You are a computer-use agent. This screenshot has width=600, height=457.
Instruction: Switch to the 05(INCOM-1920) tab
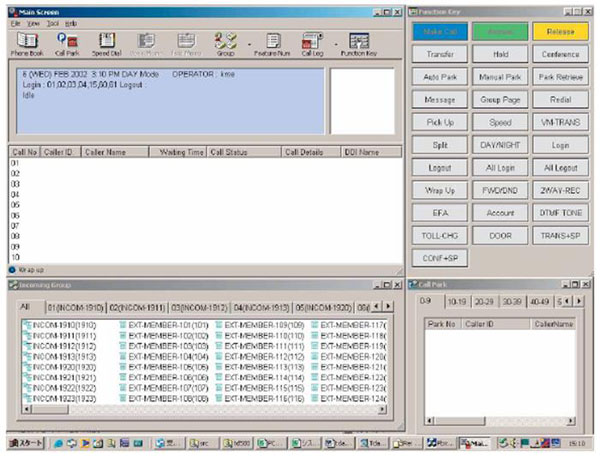324,308
